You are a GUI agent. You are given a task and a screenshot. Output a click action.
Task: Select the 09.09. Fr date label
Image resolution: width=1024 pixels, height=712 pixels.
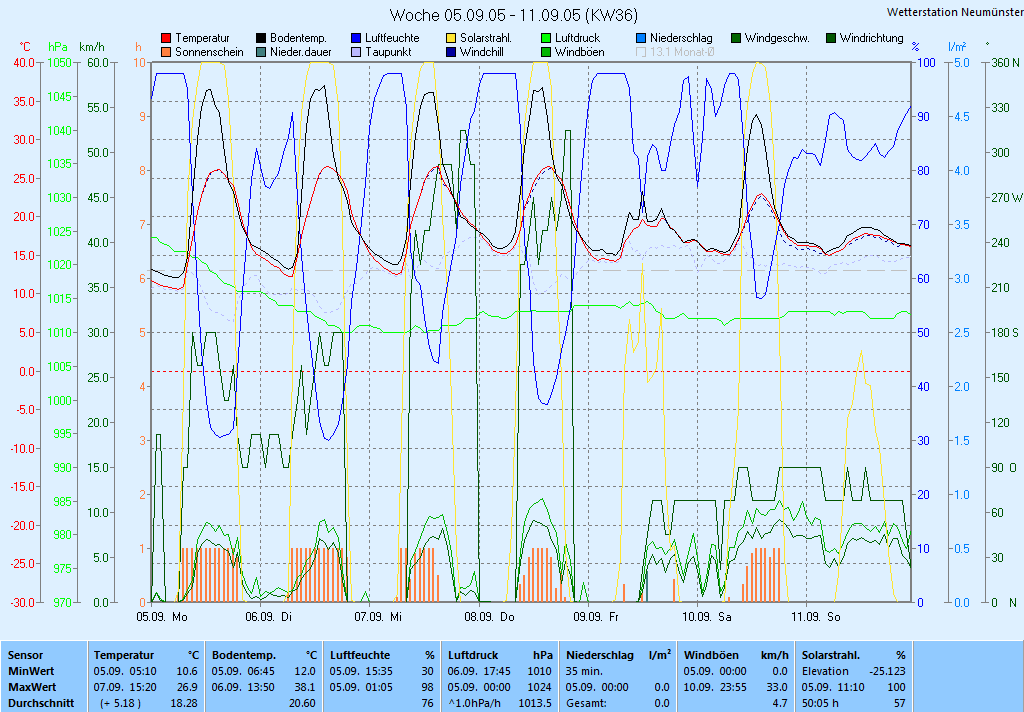[x=596, y=617]
